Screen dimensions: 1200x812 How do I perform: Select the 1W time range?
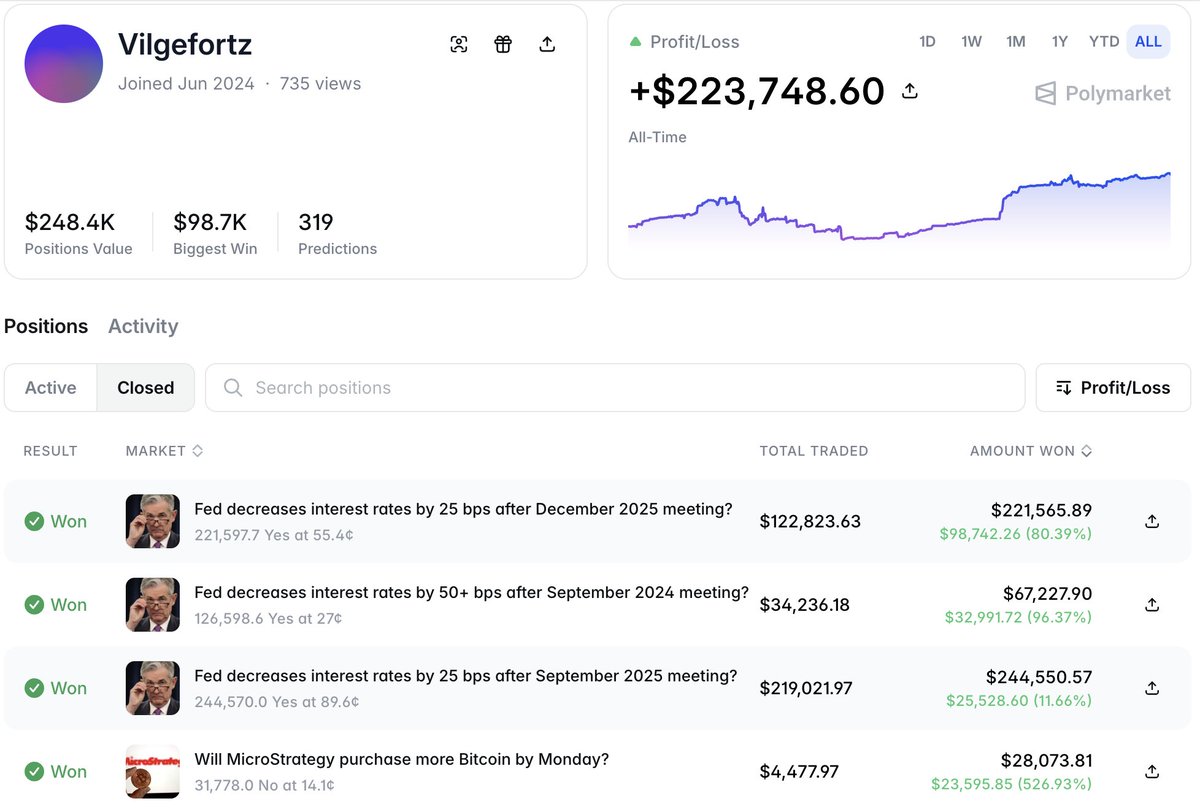971,42
